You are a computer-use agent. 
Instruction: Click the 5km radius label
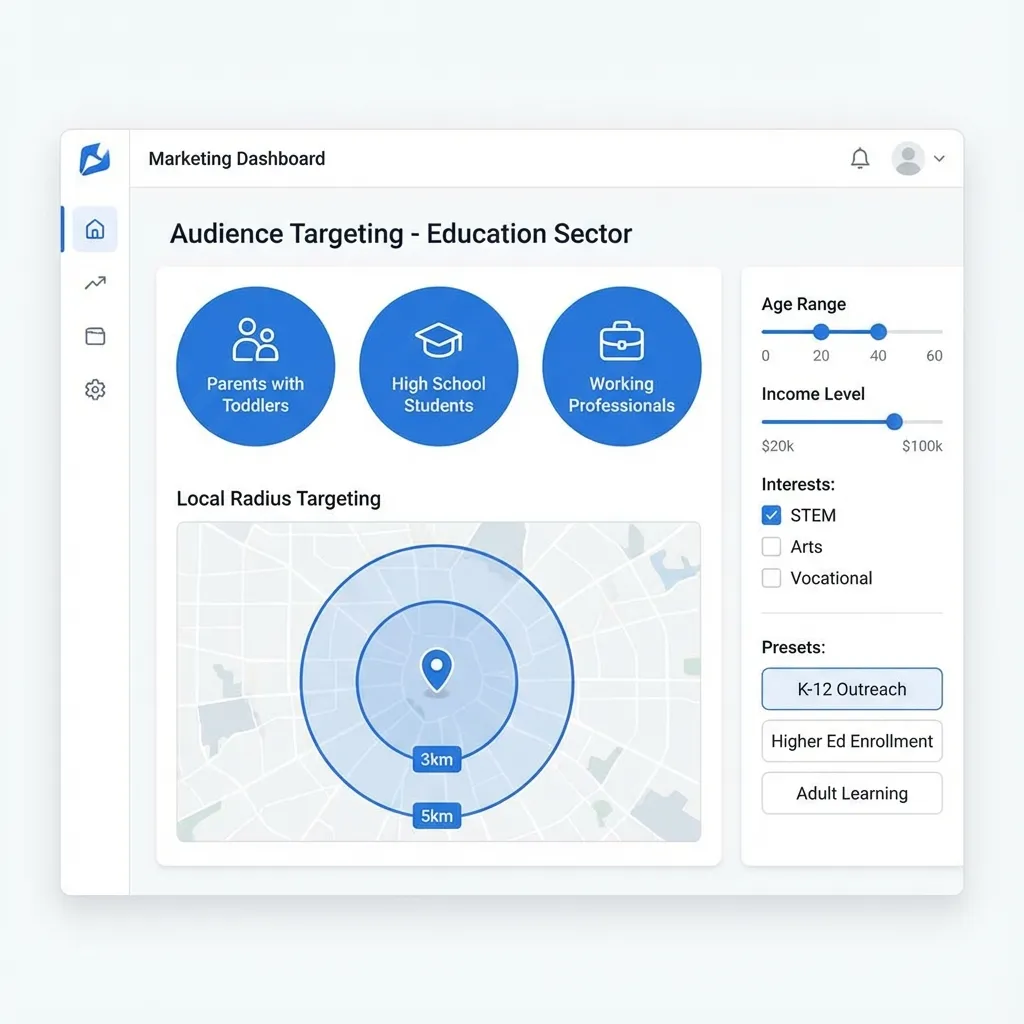coord(437,816)
